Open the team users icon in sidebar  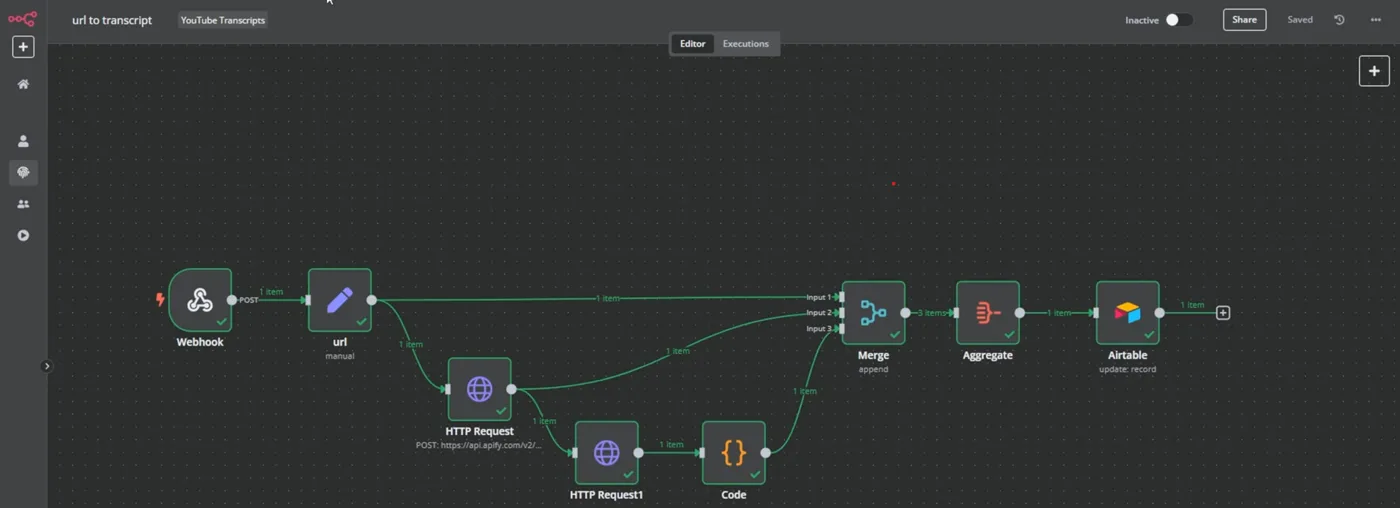tap(23, 204)
